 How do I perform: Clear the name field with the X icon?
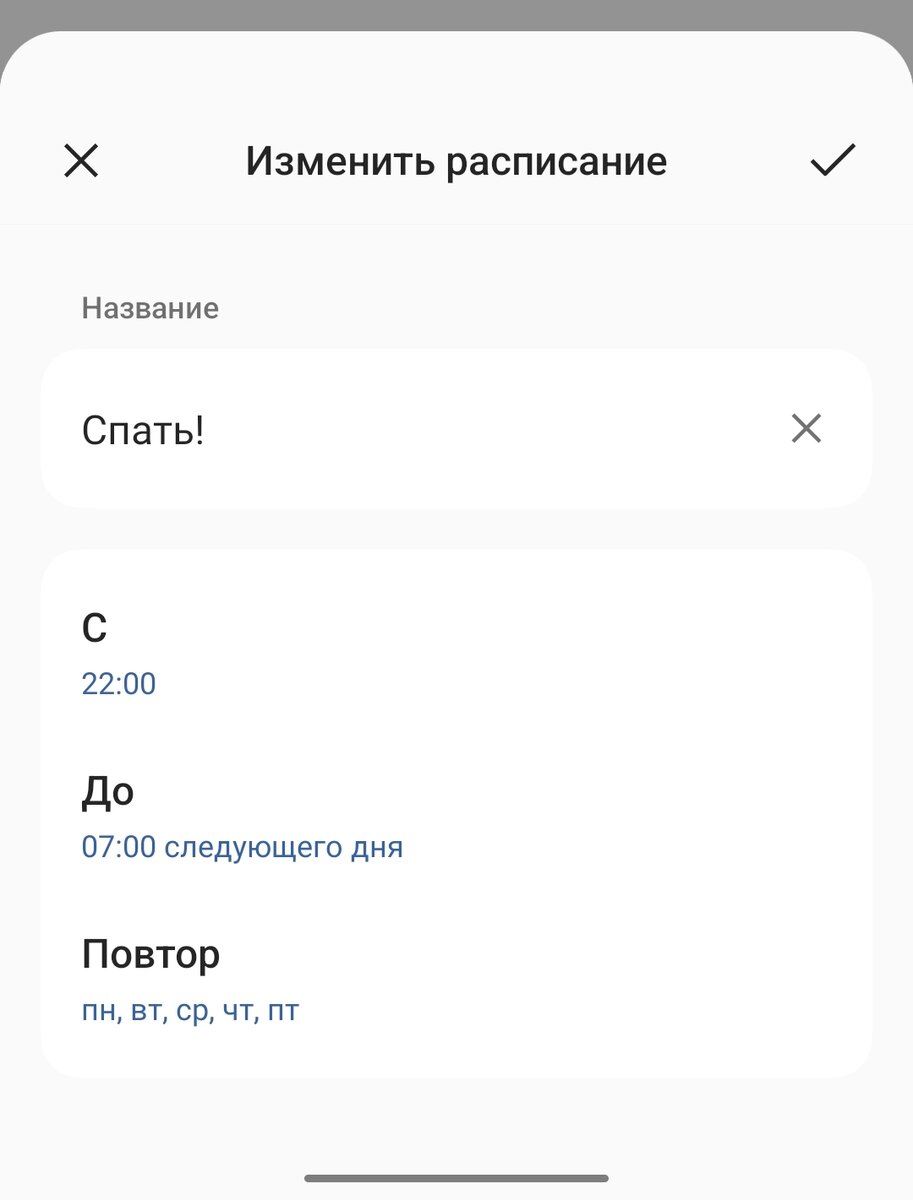[806, 430]
